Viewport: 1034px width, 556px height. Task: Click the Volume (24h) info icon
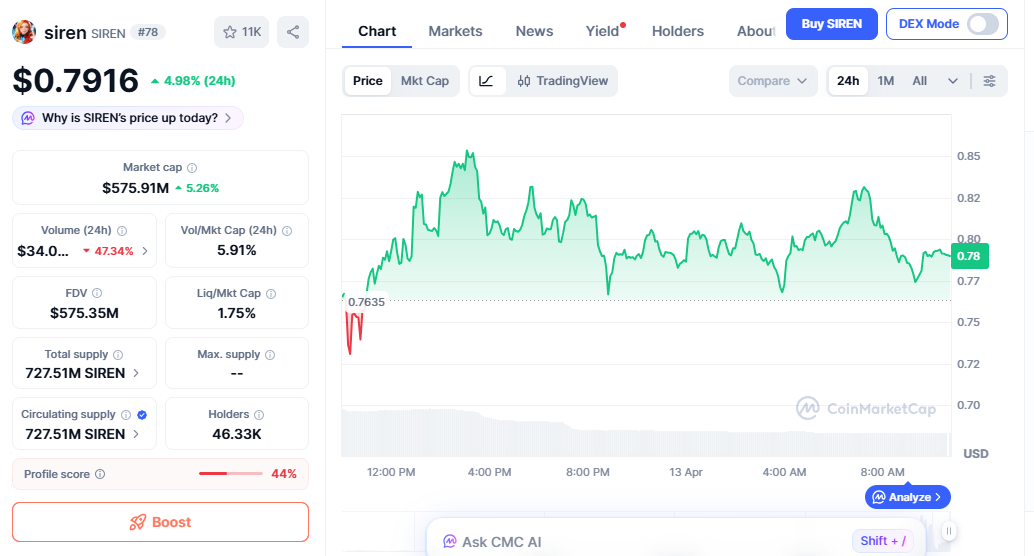click(122, 231)
